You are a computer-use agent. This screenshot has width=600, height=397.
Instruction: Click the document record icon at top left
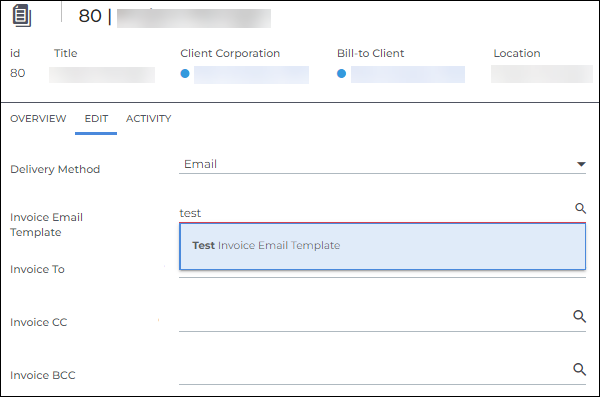[22, 16]
